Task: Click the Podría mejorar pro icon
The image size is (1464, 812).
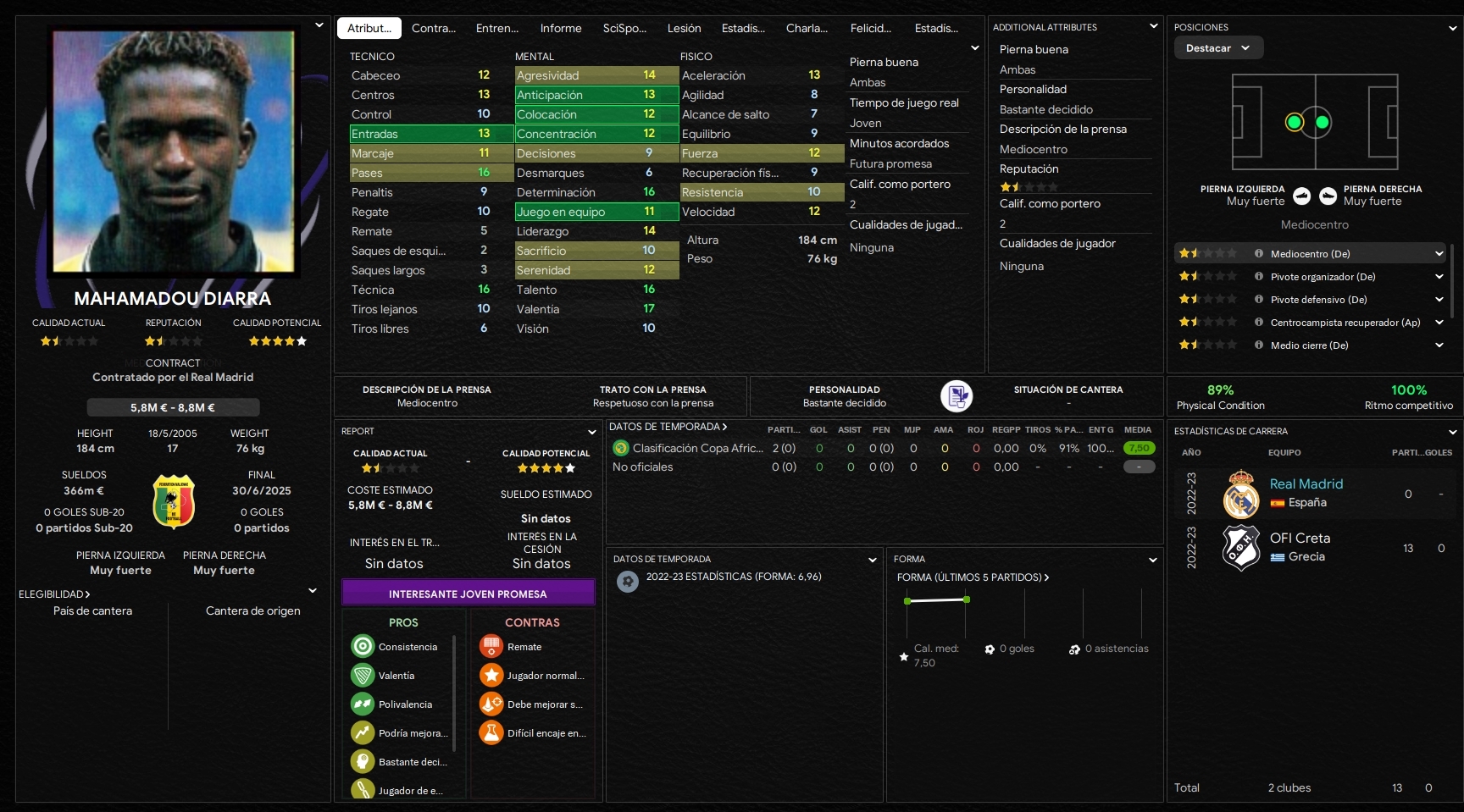Action: (x=363, y=732)
